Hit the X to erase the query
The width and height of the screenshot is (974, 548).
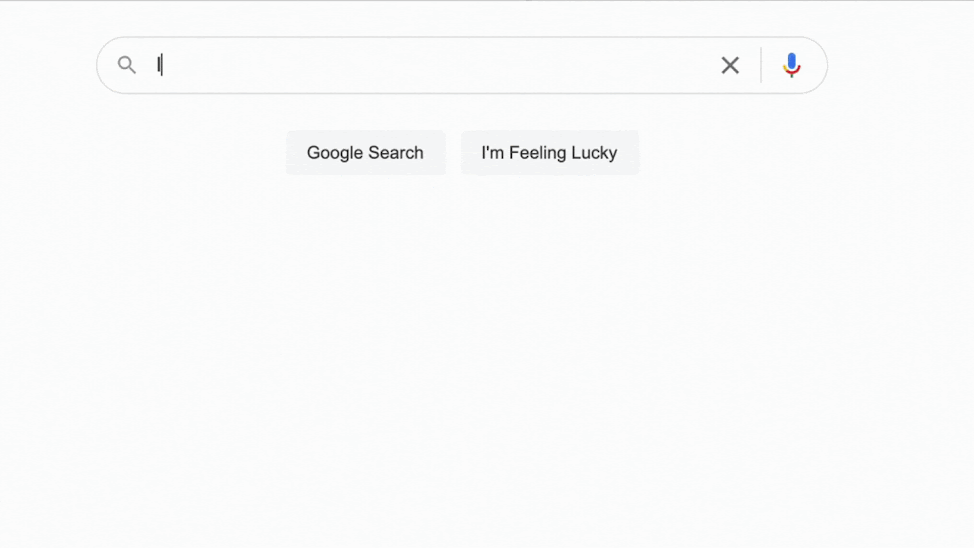[x=730, y=66]
